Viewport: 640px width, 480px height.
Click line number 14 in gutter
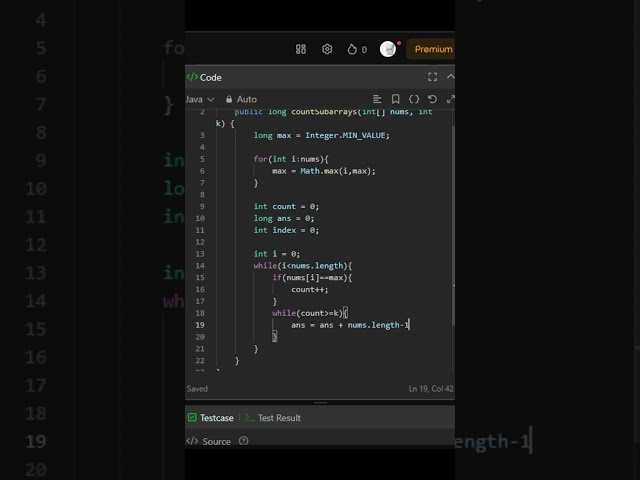pos(200,266)
